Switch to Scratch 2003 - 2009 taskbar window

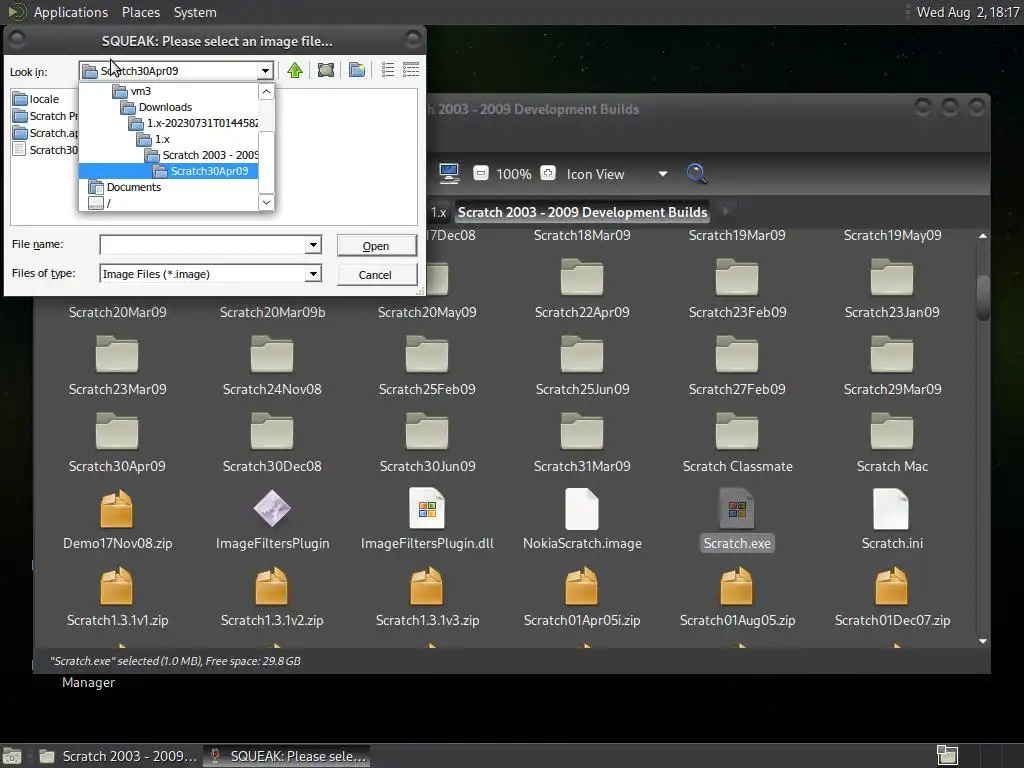[118, 756]
